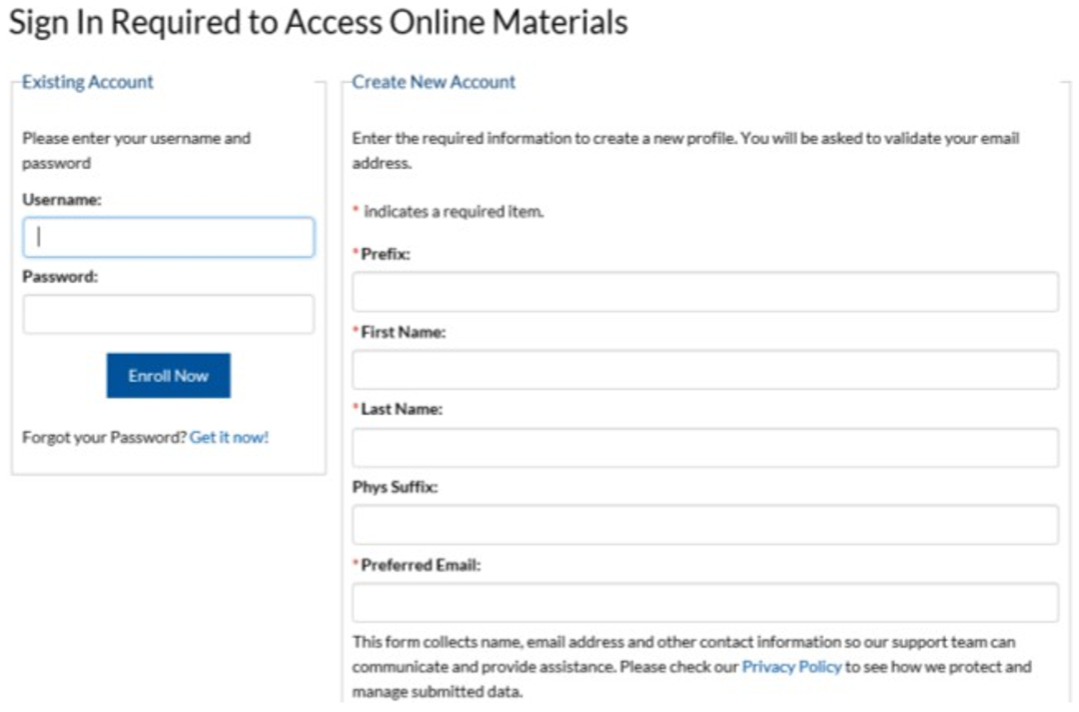Select the Prefix input field
Image resolution: width=1079 pixels, height=712 pixels.
704,292
